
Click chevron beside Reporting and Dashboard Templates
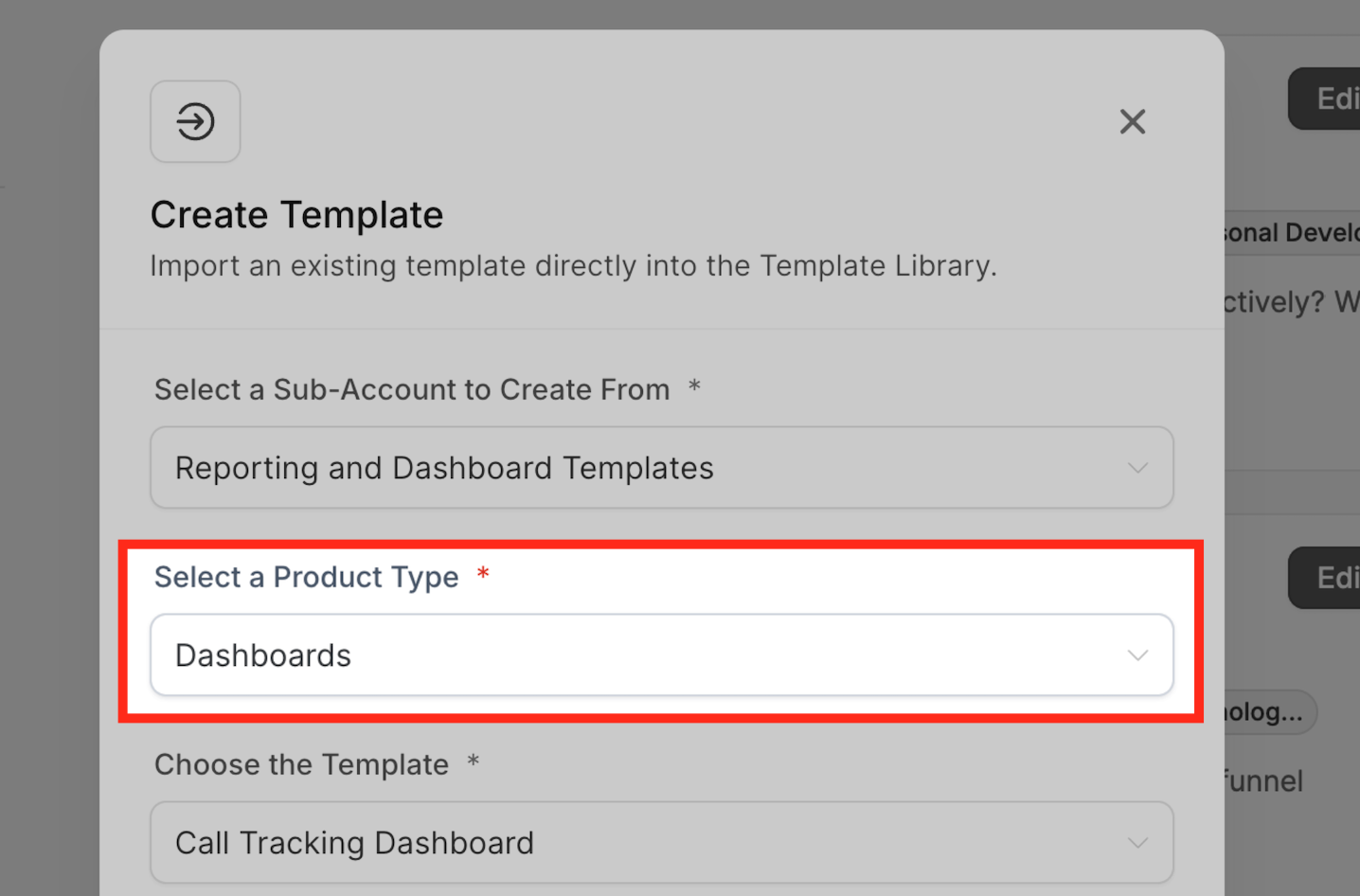point(1137,468)
